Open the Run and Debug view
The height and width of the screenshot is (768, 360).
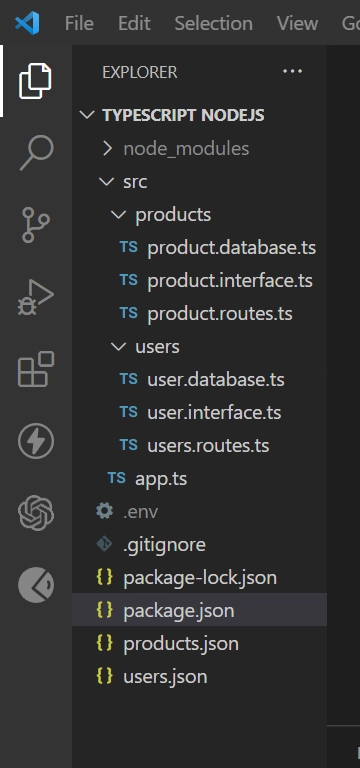pos(36,297)
